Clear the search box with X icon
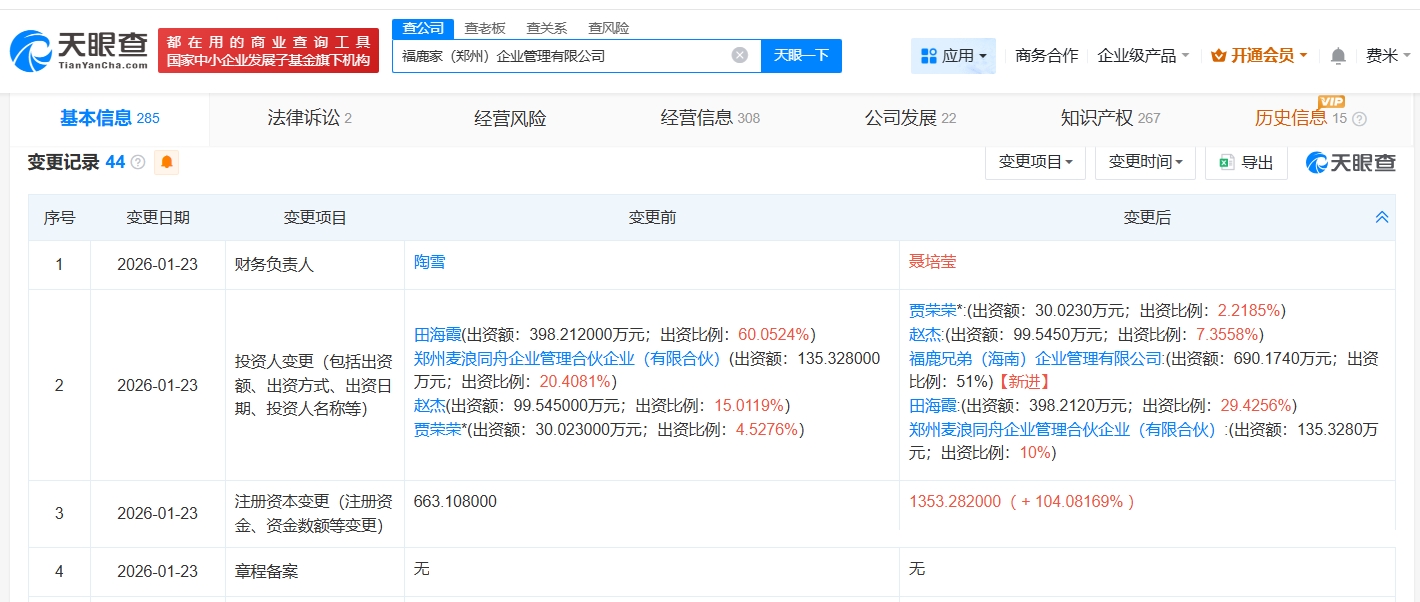The width and height of the screenshot is (1420, 602). pos(739,55)
